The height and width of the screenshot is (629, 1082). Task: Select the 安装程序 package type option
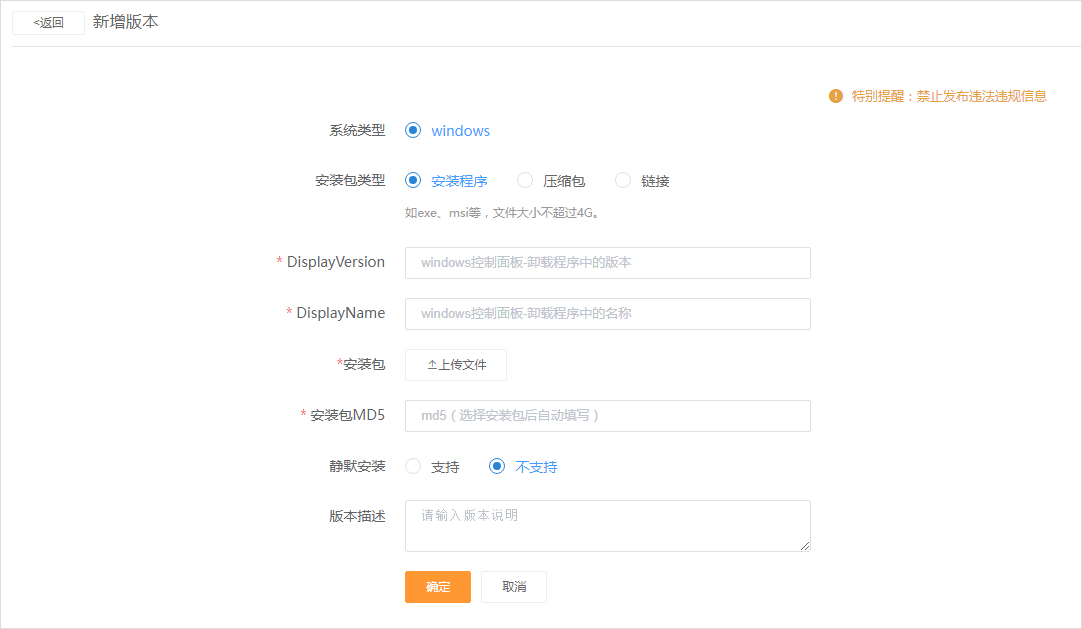point(413,181)
